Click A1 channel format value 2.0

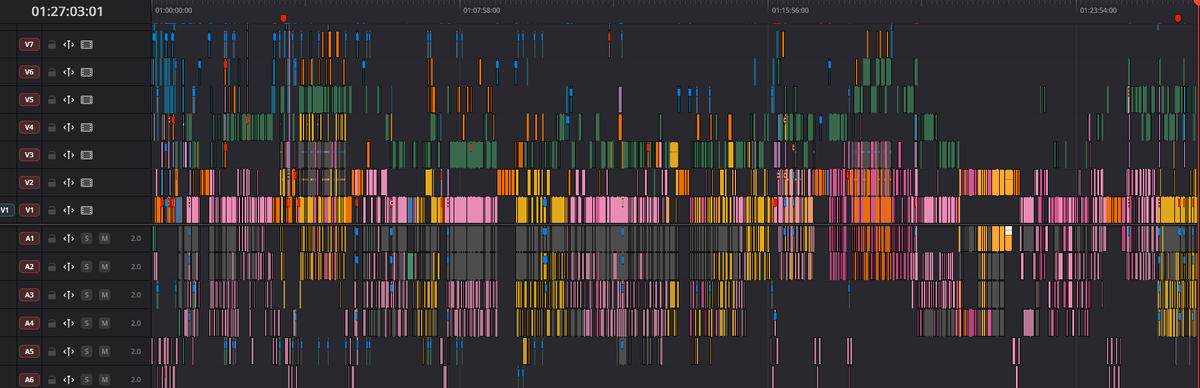(x=135, y=239)
